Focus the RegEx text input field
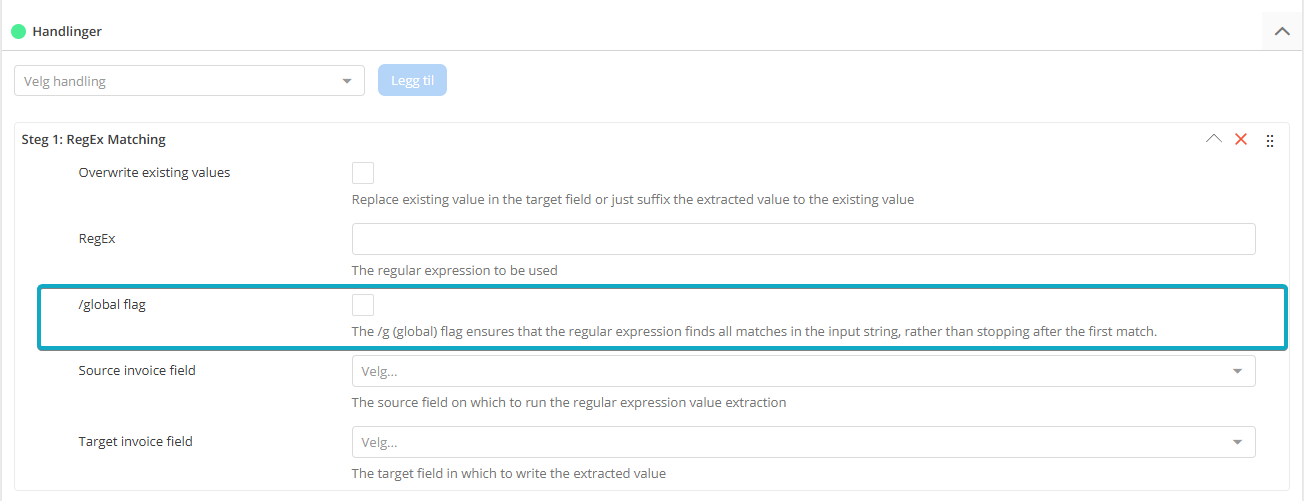This screenshot has height=501, width=1304. (x=803, y=239)
